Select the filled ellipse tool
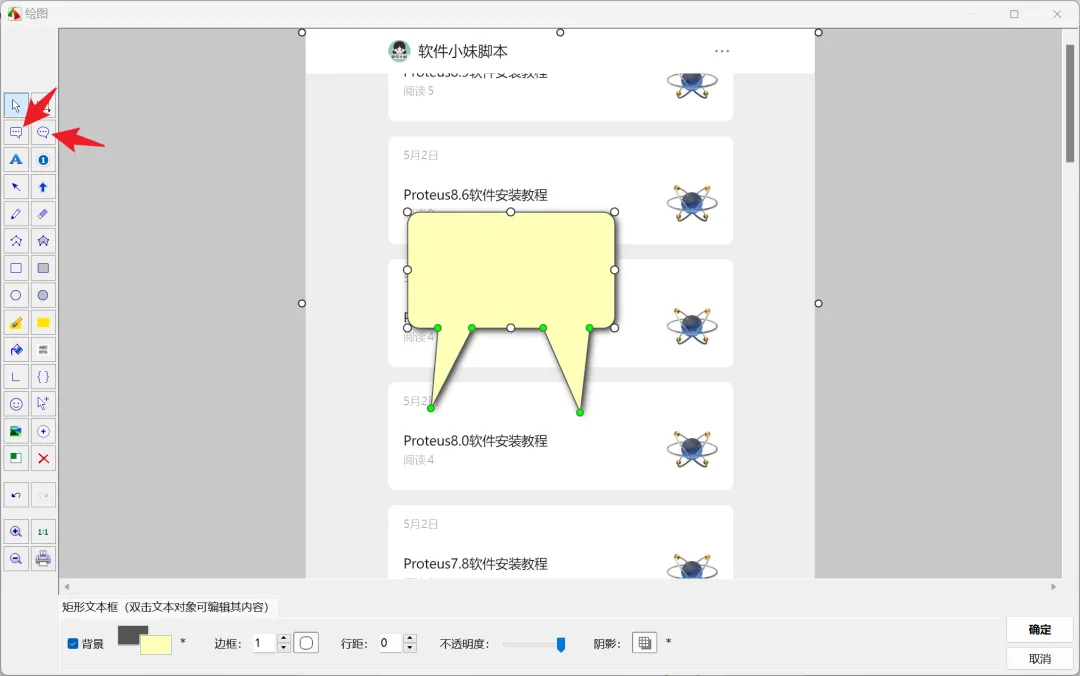This screenshot has width=1080, height=676. (x=43, y=296)
